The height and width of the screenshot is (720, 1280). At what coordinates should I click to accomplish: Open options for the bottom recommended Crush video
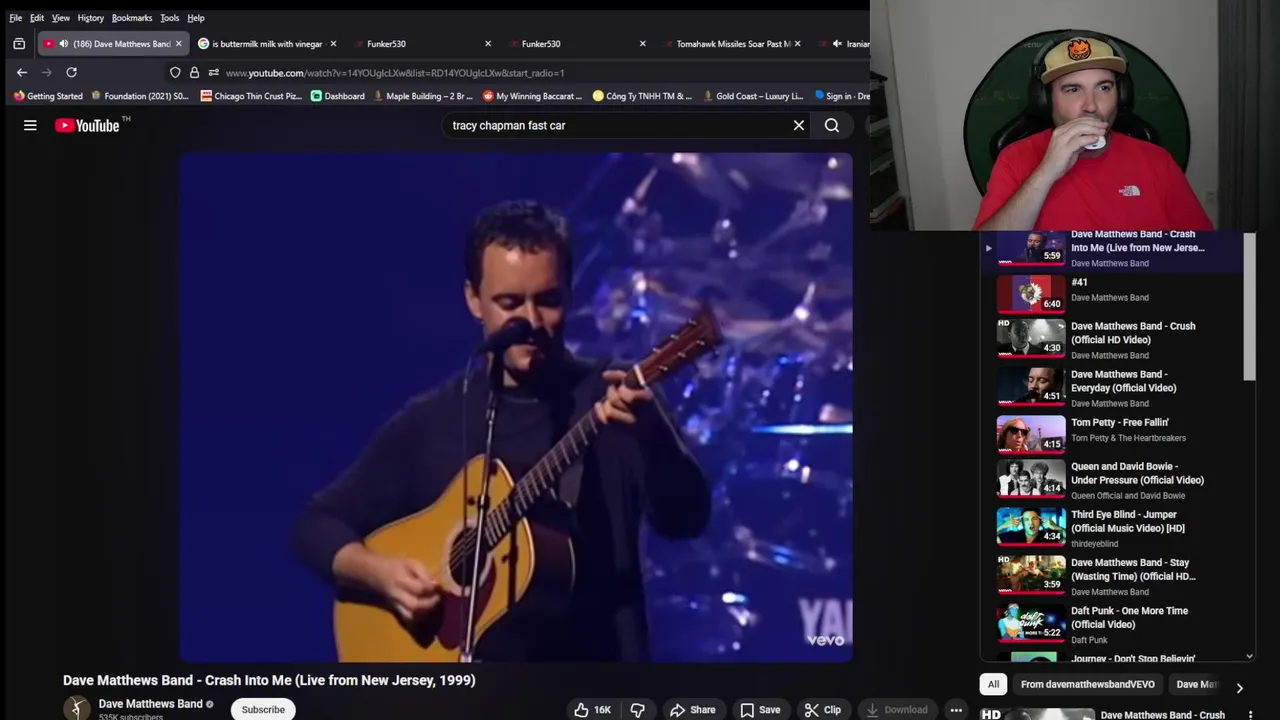1250,716
